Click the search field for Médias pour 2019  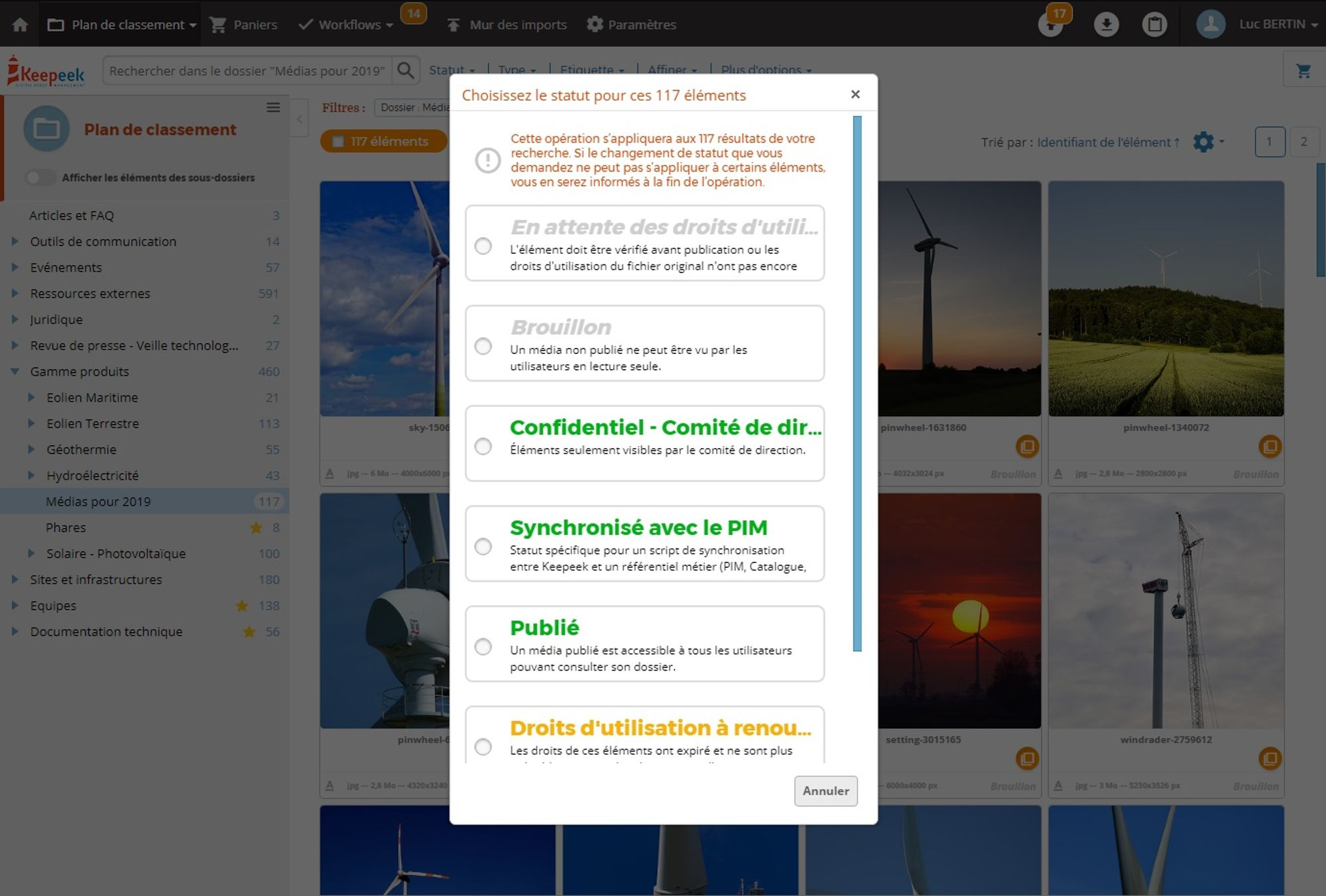(247, 70)
